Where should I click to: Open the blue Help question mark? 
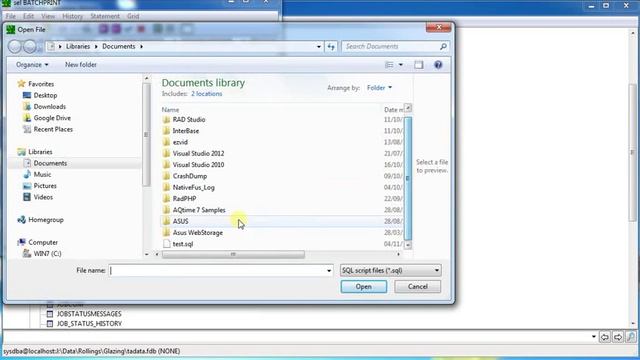tap(438, 65)
